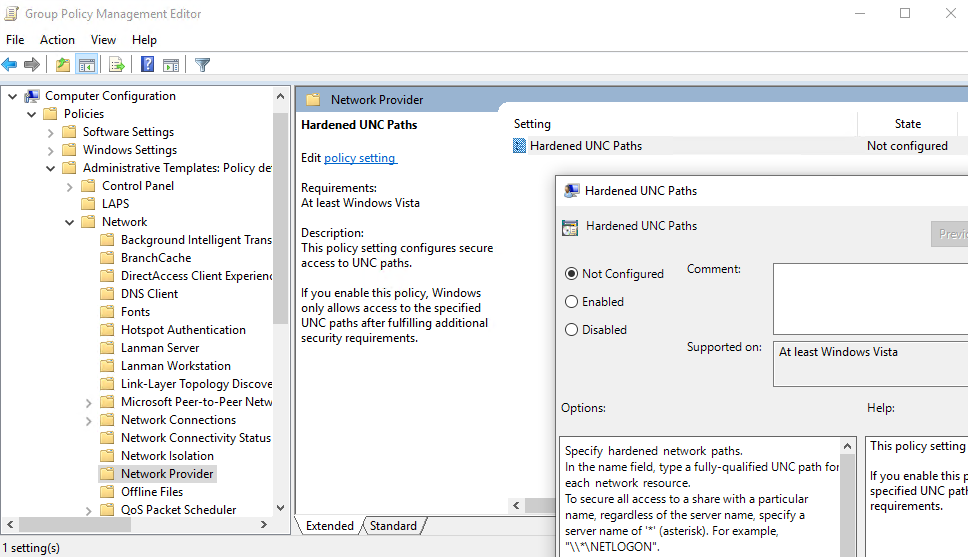The width and height of the screenshot is (968, 557).
Task: Click the Network Isolation folder icon
Action: click(107, 456)
